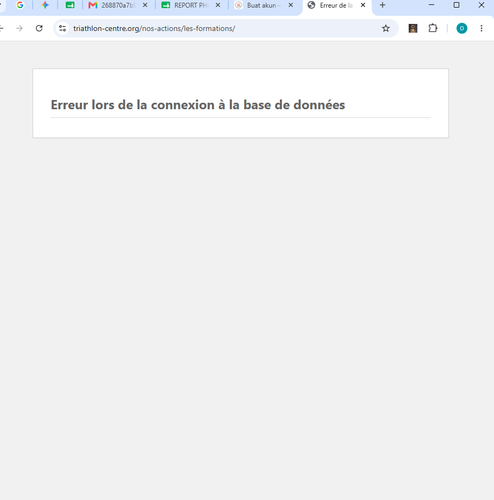The image size is (494, 500).
Task: Close the REPORT PH tab
Action: tap(218, 5)
